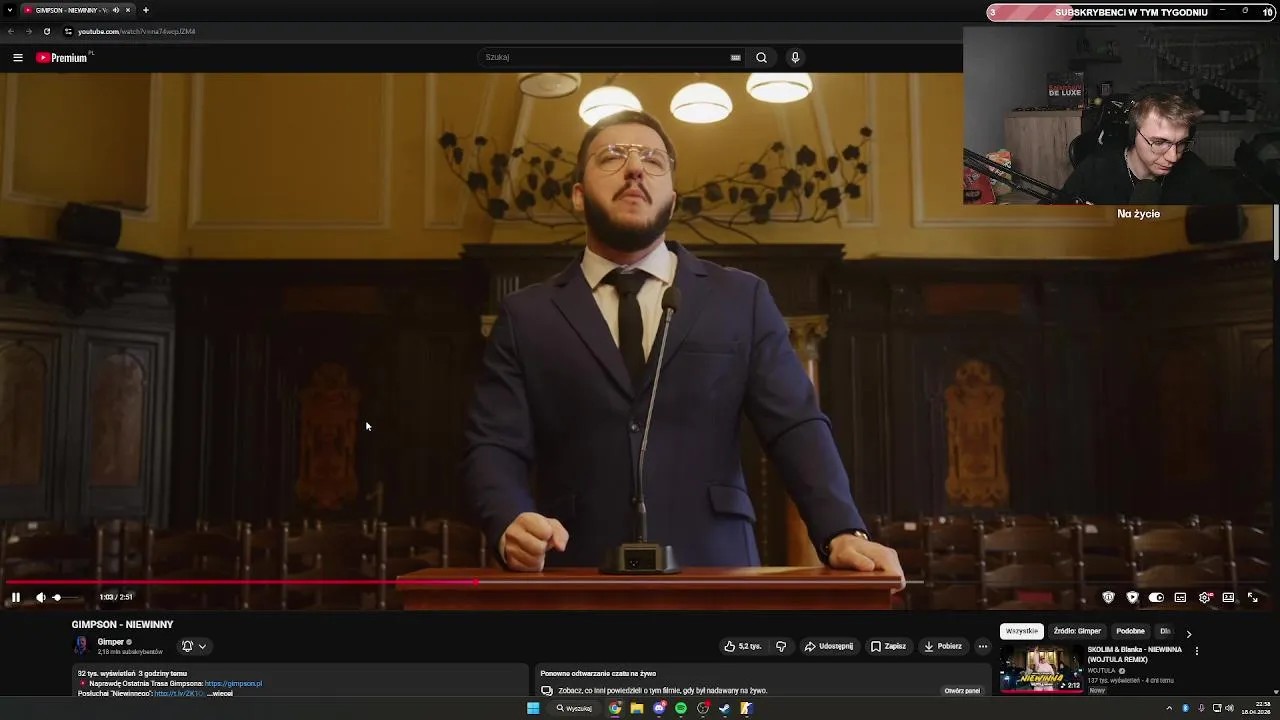Go to YouTube Premium home logo
Image resolution: width=1280 pixels, height=720 pixels.
(64, 58)
